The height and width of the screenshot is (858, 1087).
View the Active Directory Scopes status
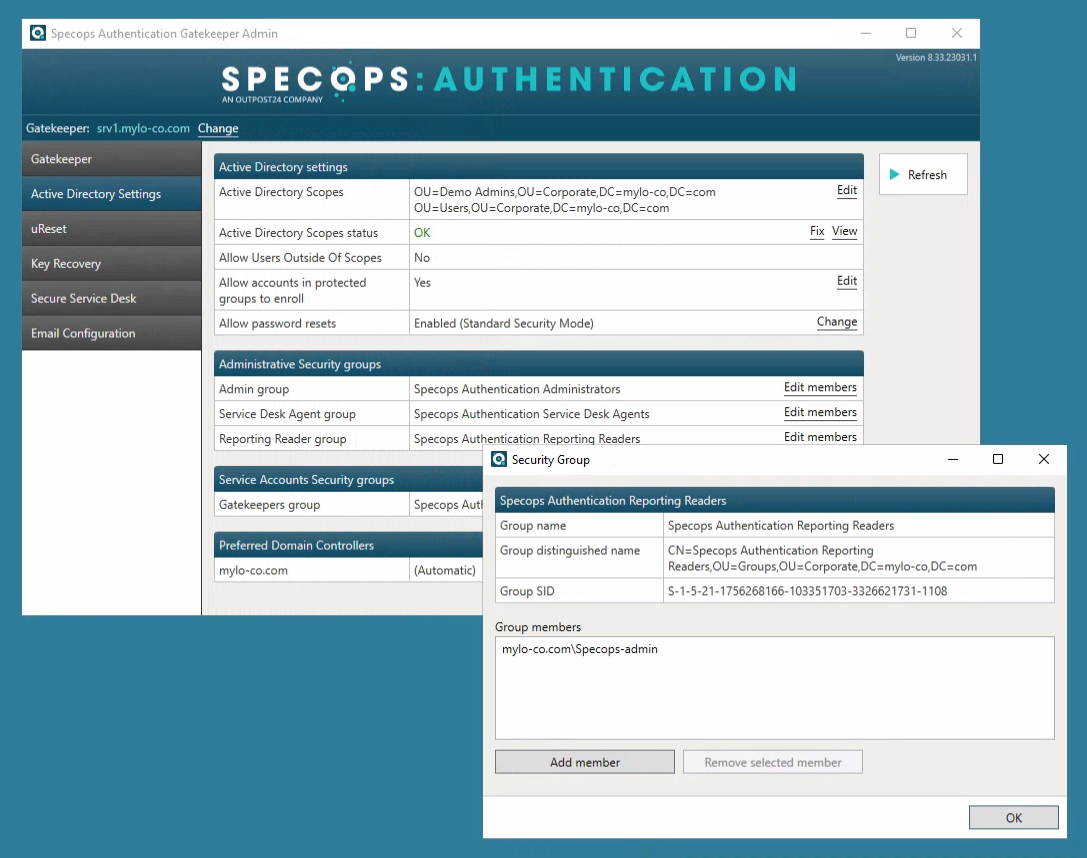point(844,231)
